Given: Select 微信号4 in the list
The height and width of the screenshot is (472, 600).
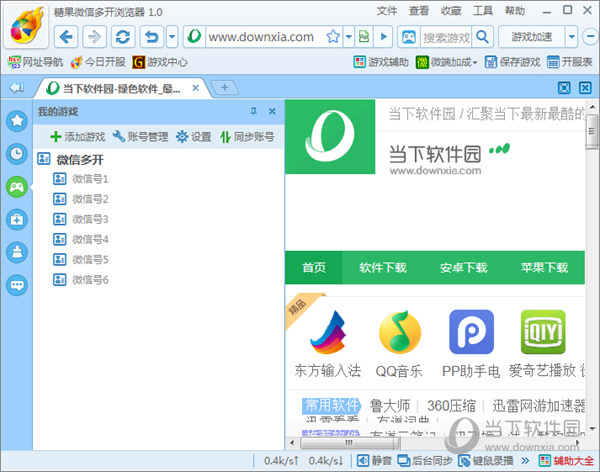Looking at the screenshot, I should tap(80, 239).
